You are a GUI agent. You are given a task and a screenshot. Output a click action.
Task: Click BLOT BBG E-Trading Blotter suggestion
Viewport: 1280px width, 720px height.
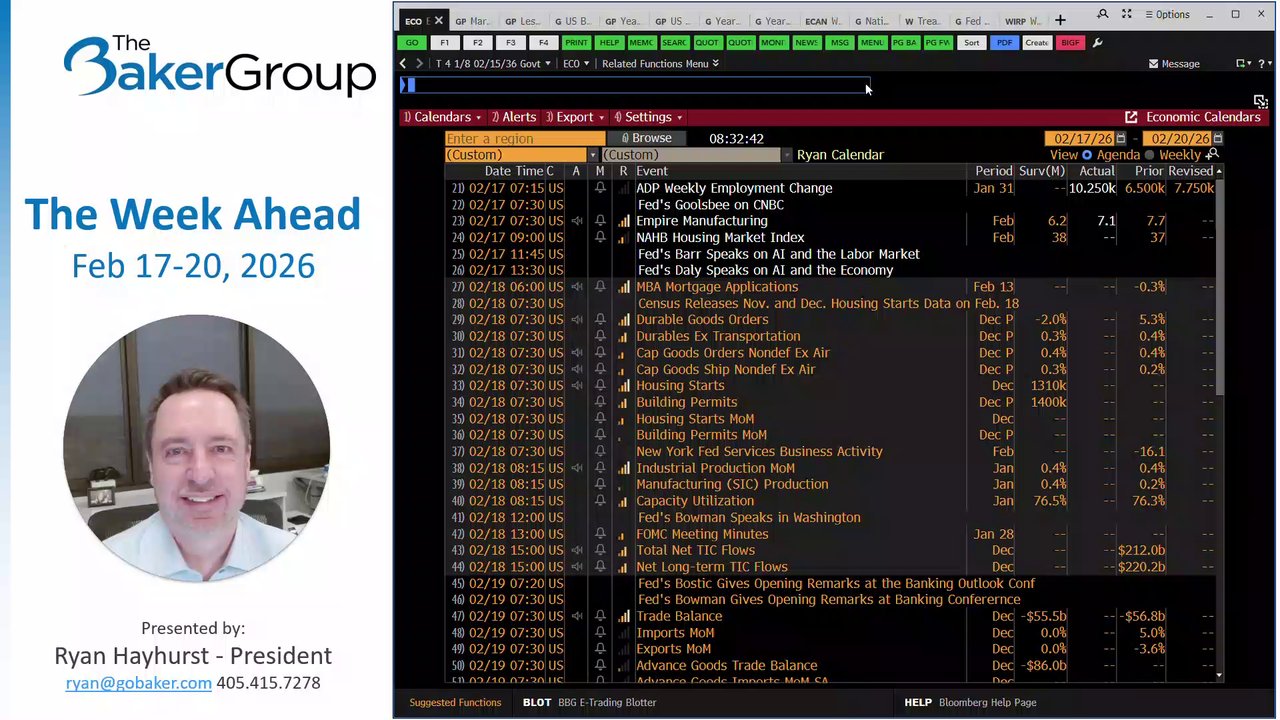(x=589, y=703)
